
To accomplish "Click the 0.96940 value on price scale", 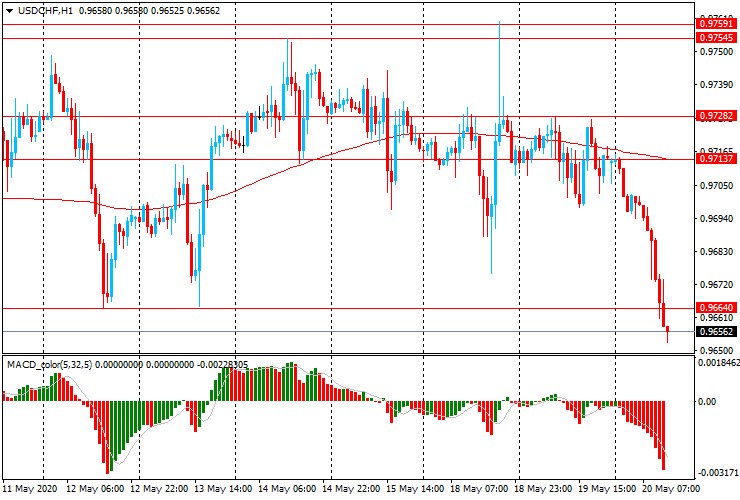I will click(x=716, y=218).
